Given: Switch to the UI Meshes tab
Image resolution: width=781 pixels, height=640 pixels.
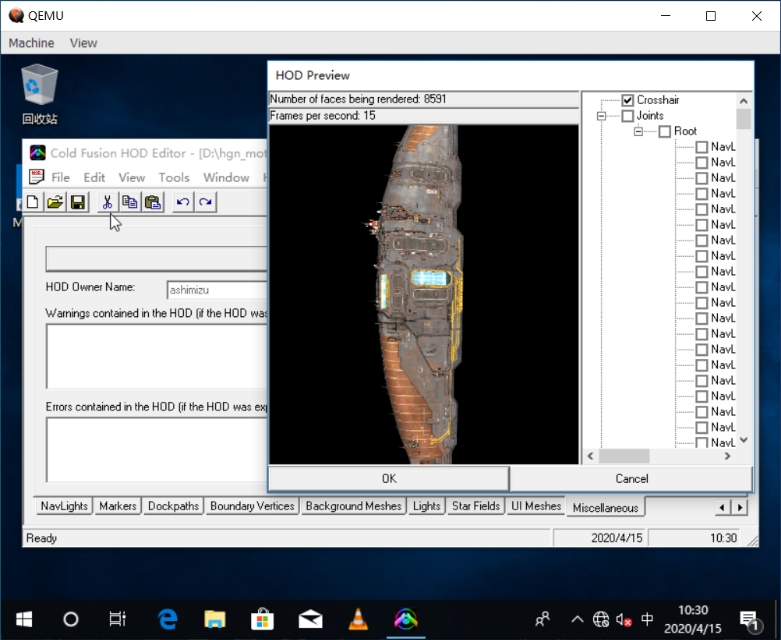Looking at the screenshot, I should click(x=536, y=506).
